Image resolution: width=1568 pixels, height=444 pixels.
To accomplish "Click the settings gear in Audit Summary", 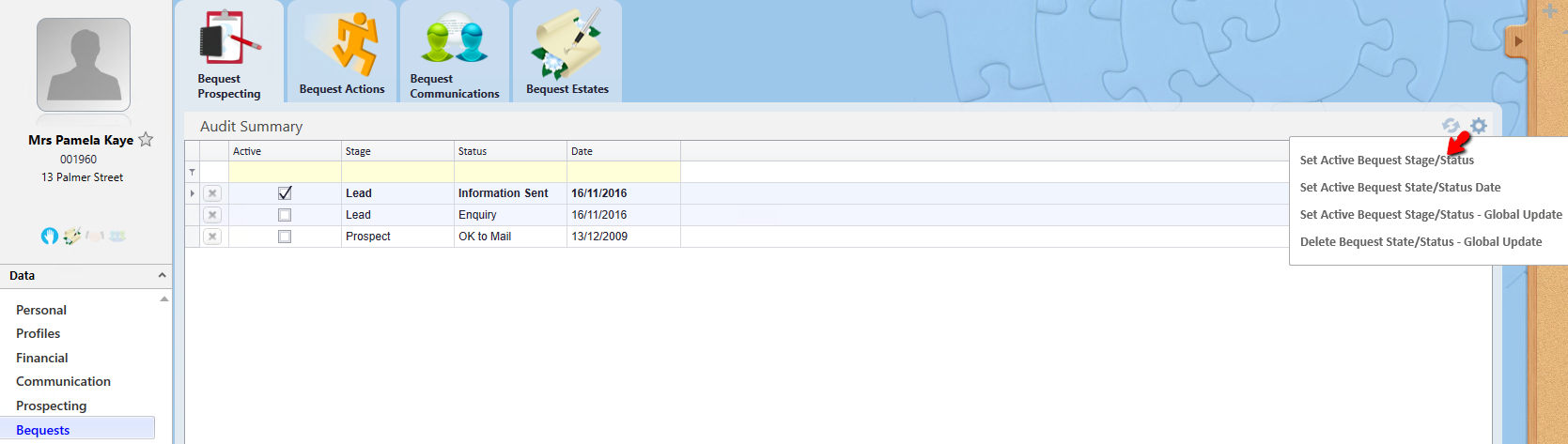I will (x=1479, y=126).
